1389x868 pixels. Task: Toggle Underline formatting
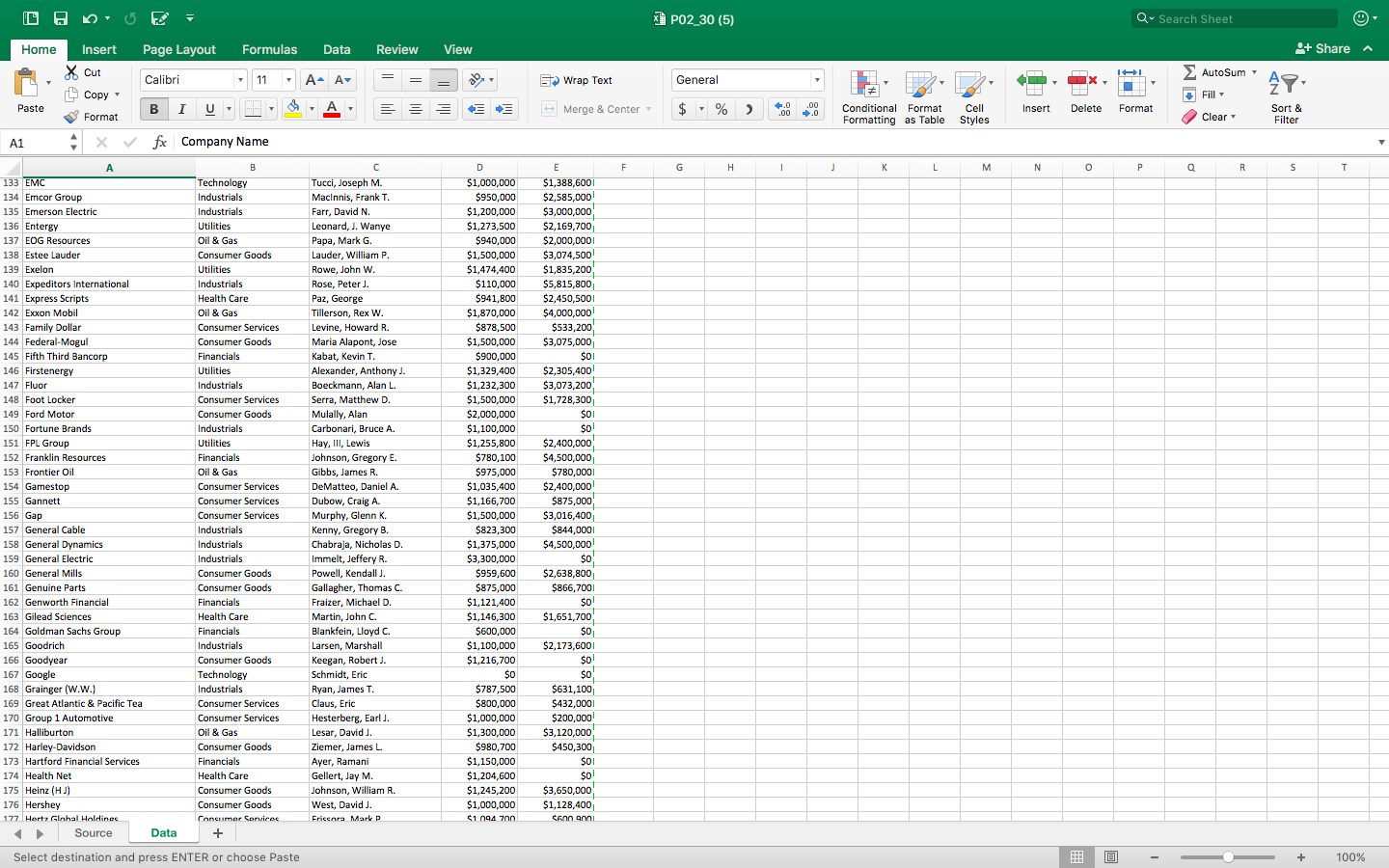pyautogui.click(x=209, y=109)
